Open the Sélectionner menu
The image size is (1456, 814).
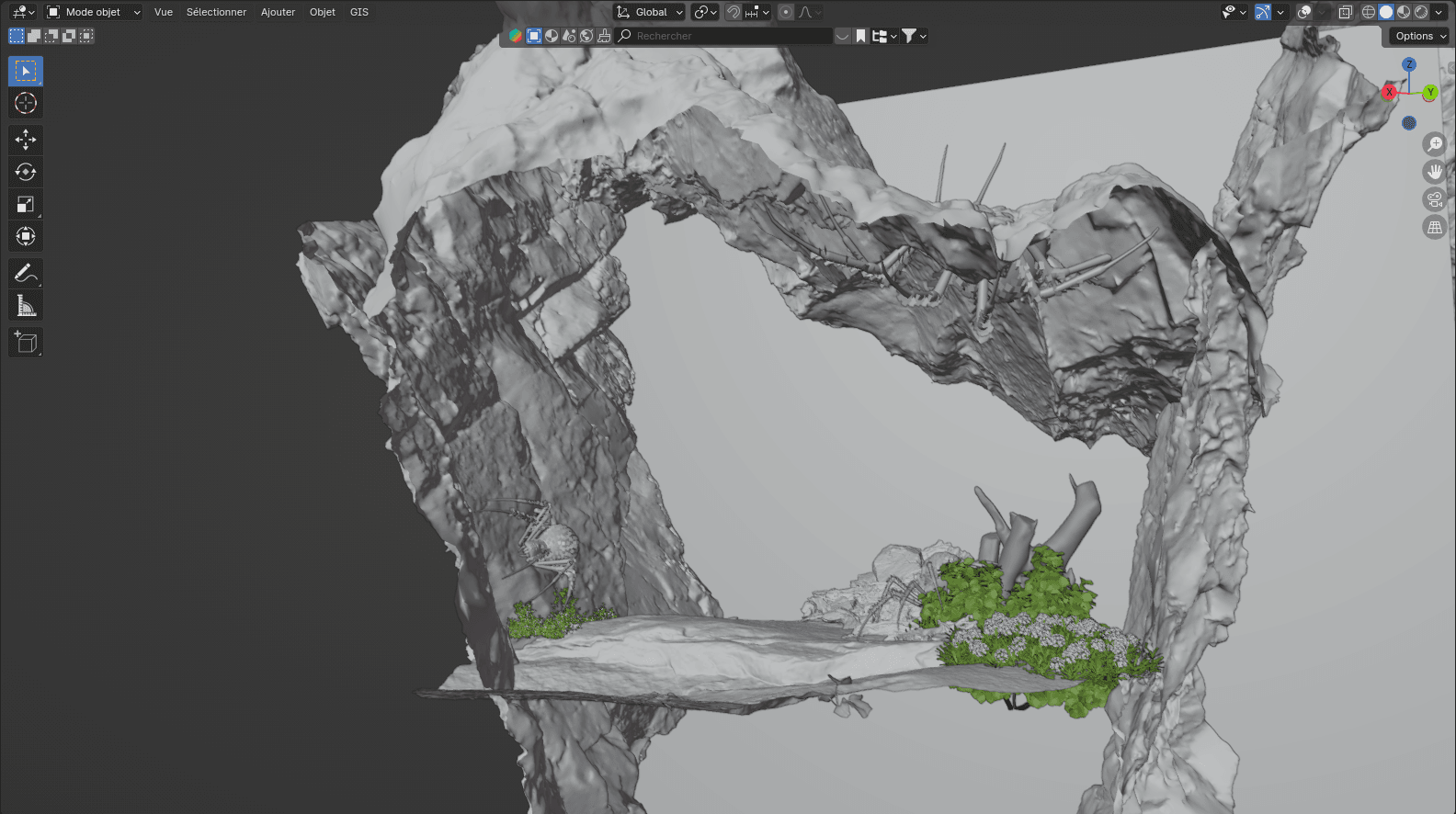[x=216, y=12]
